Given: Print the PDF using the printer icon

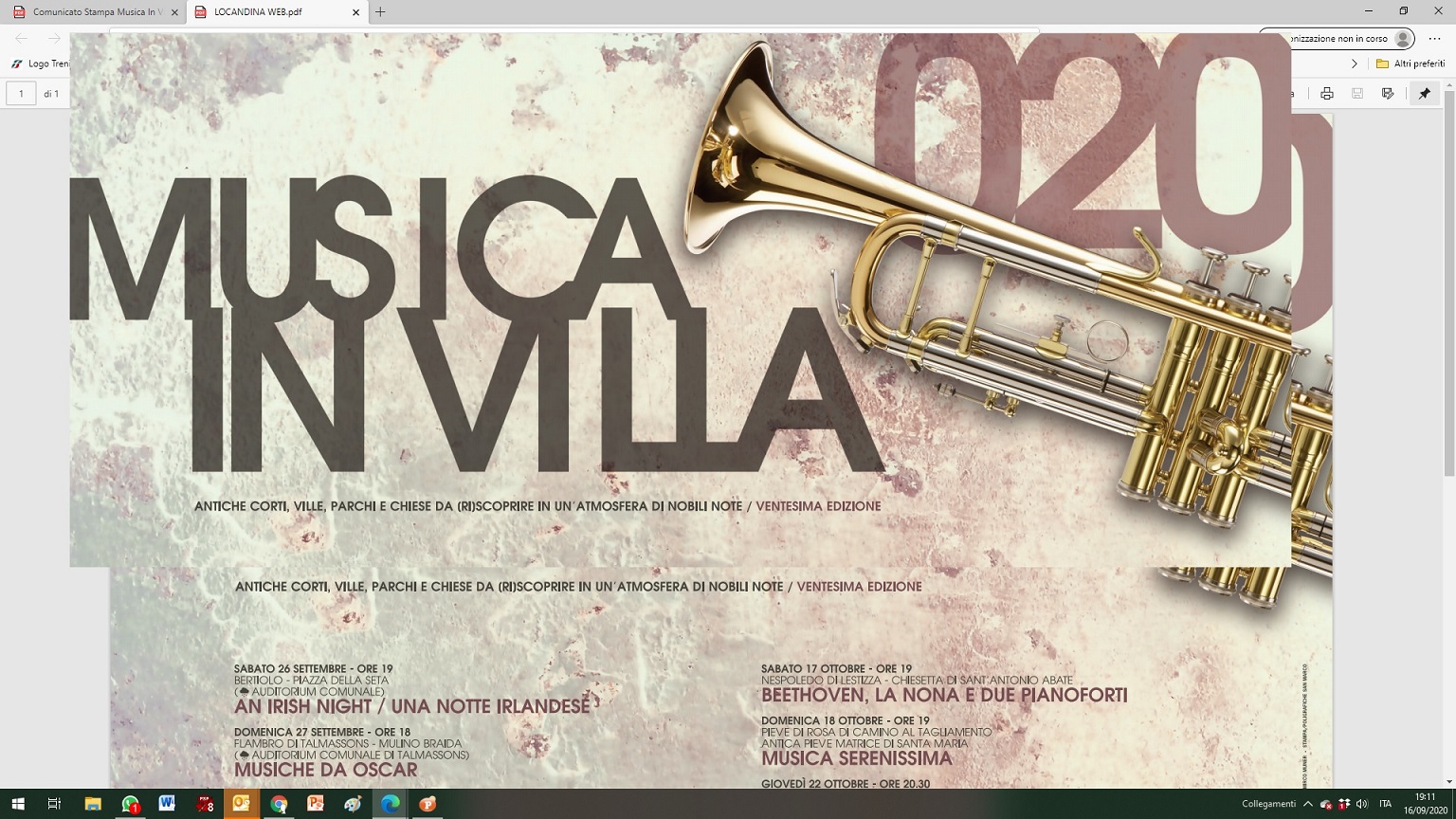Looking at the screenshot, I should coord(1326,93).
